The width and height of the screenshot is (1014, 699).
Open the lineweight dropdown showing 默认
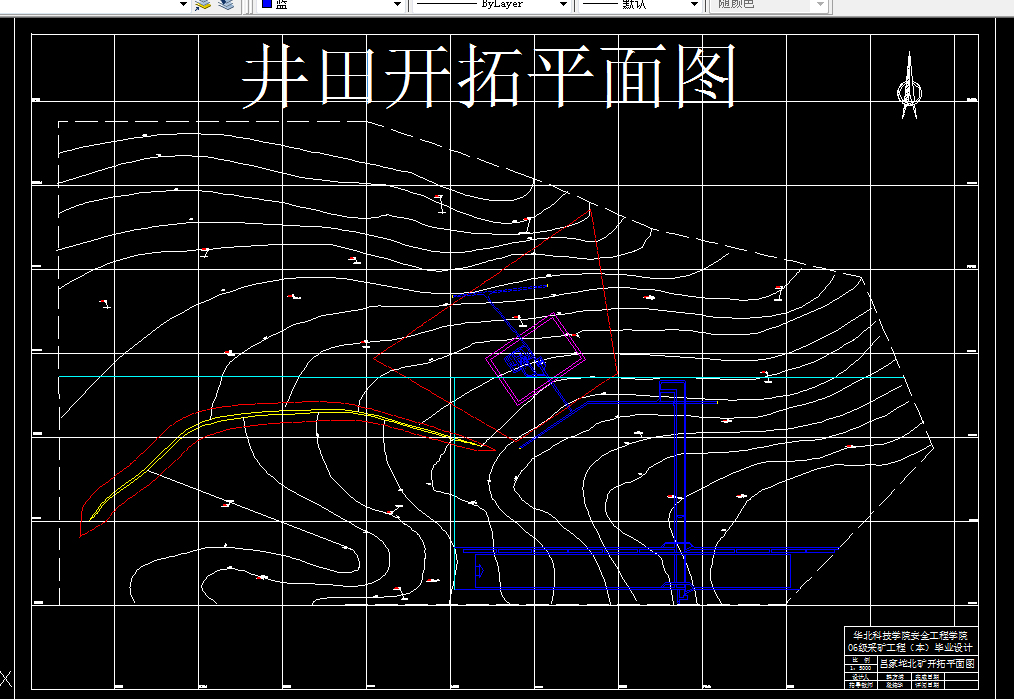(x=696, y=6)
